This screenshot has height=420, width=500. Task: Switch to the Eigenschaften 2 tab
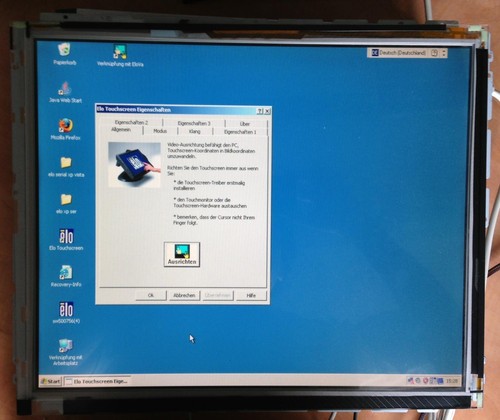click(131, 122)
